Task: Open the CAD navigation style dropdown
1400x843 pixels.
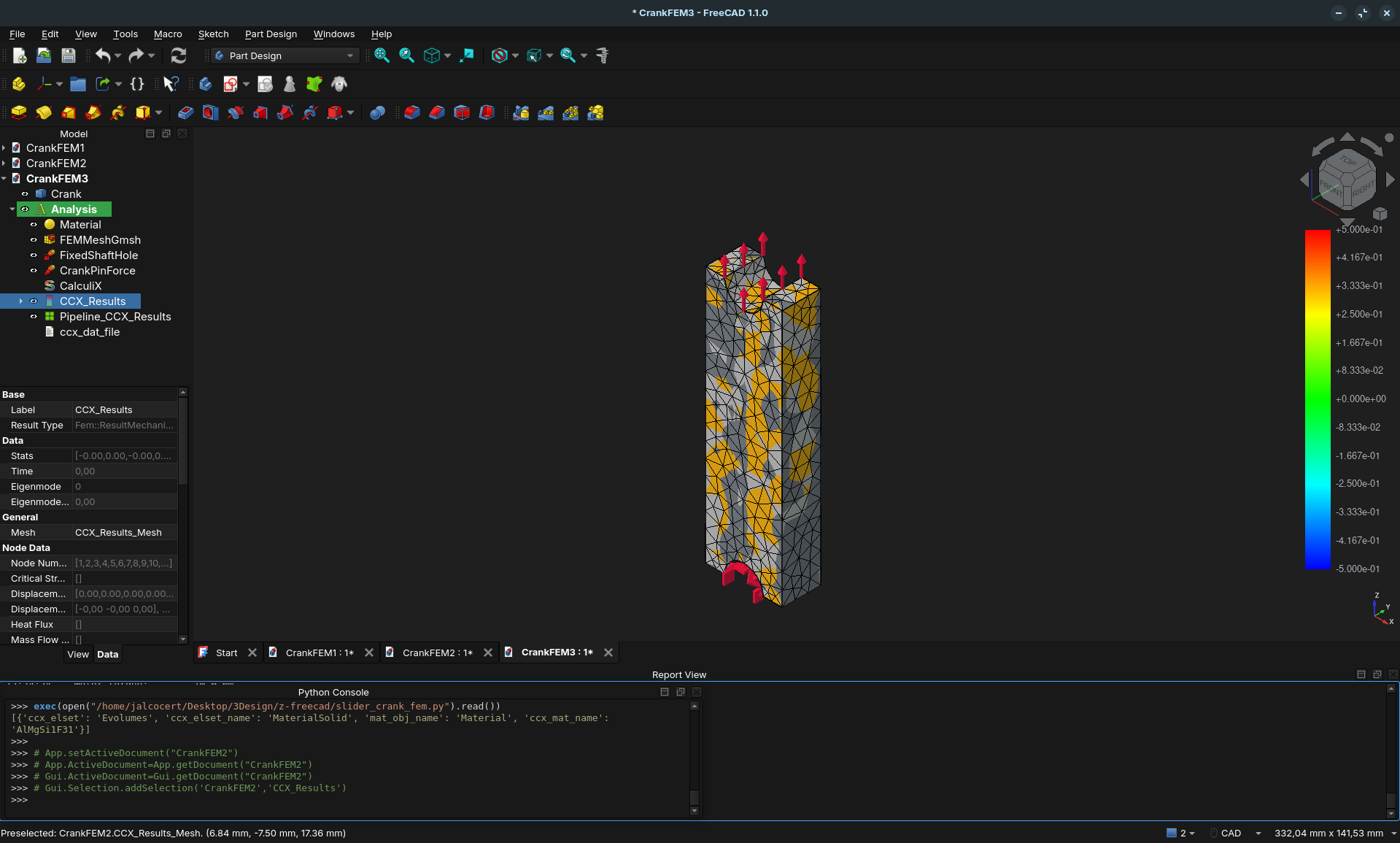Action: point(1237,833)
